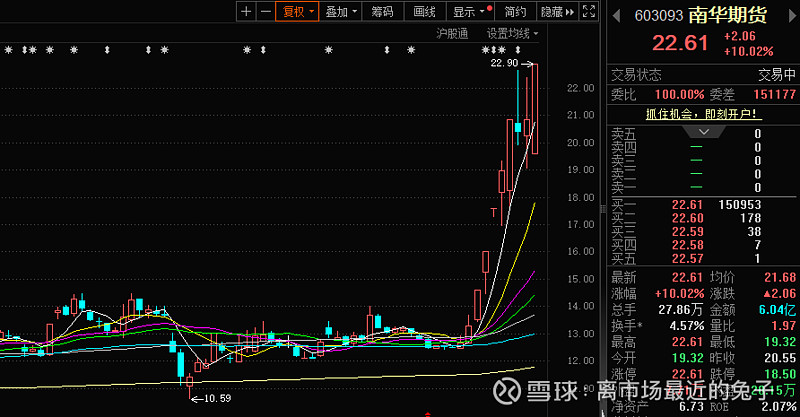The height and width of the screenshot is (417, 800).
Task: Click the +10.02% change under stock name
Action: pyautogui.click(x=748, y=52)
